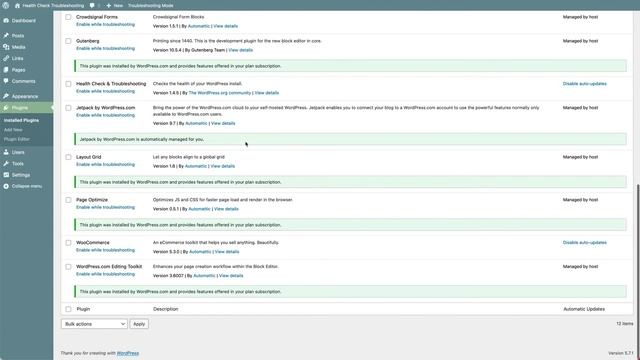Tick the Gutenberg plugin checkbox
The width and height of the screenshot is (640, 360).
pos(68,41)
